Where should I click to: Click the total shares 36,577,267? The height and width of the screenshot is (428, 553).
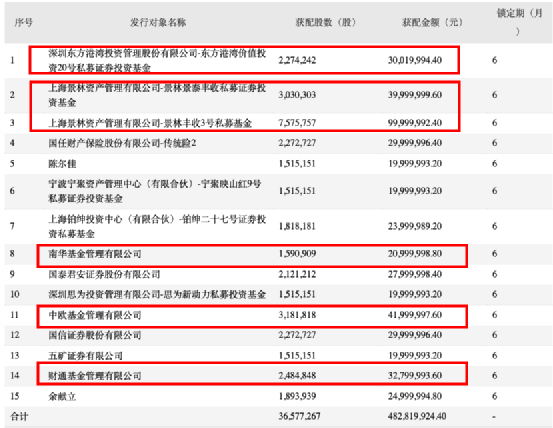299,416
